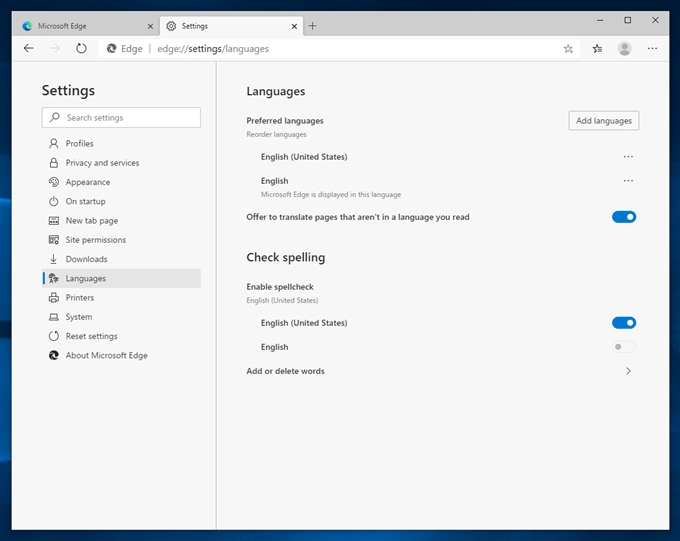Open On startup settings

click(121, 201)
